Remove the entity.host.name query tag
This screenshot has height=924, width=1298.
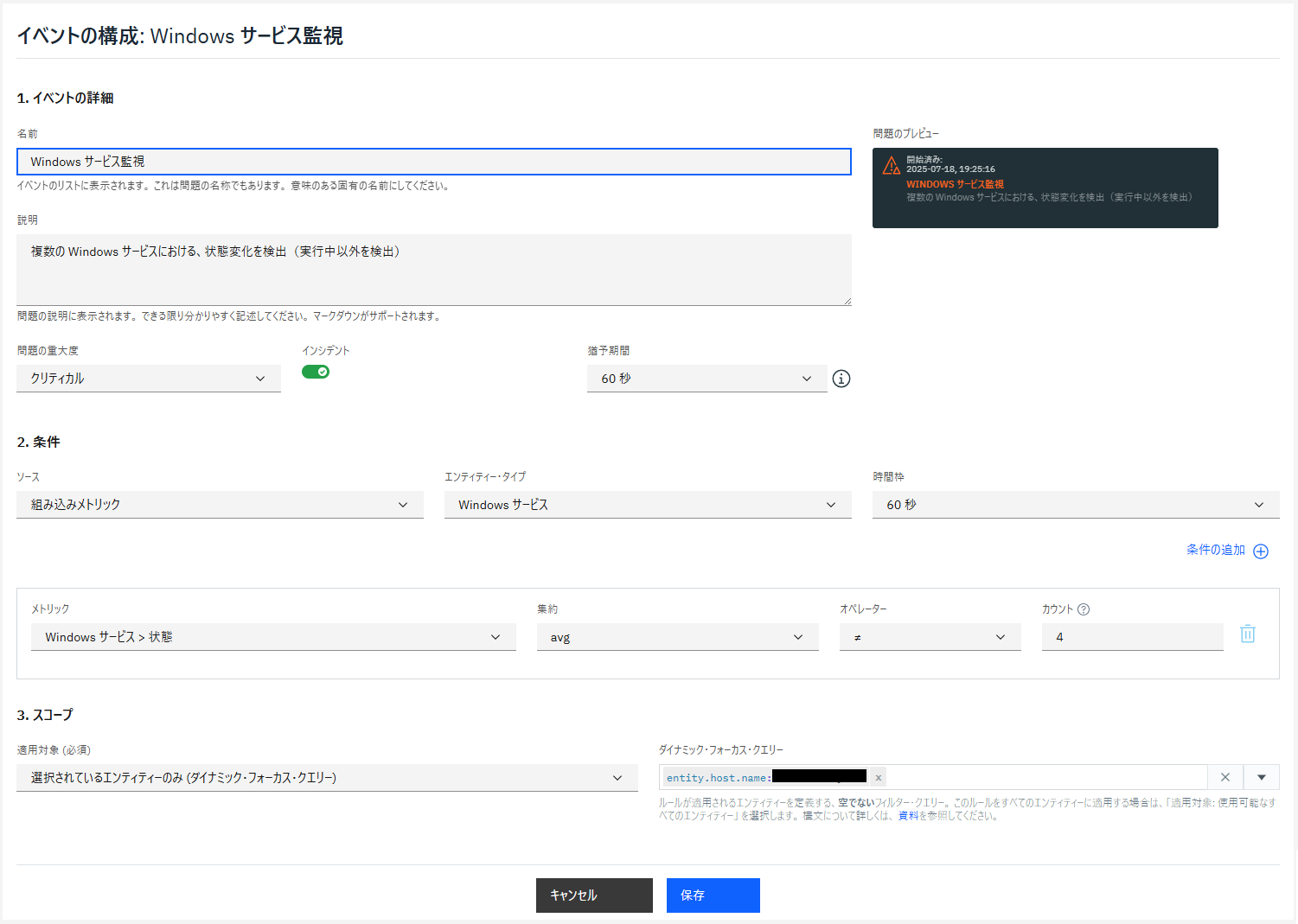[878, 778]
